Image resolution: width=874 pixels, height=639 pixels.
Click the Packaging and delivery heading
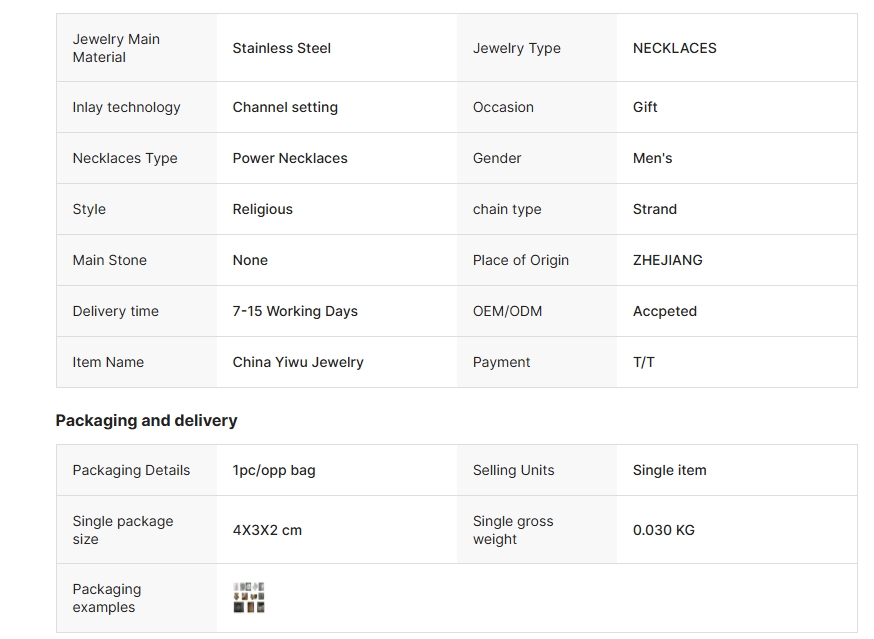point(147,420)
